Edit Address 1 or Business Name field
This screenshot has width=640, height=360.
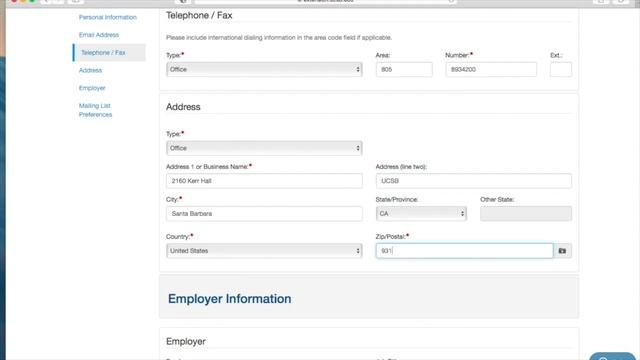point(264,181)
